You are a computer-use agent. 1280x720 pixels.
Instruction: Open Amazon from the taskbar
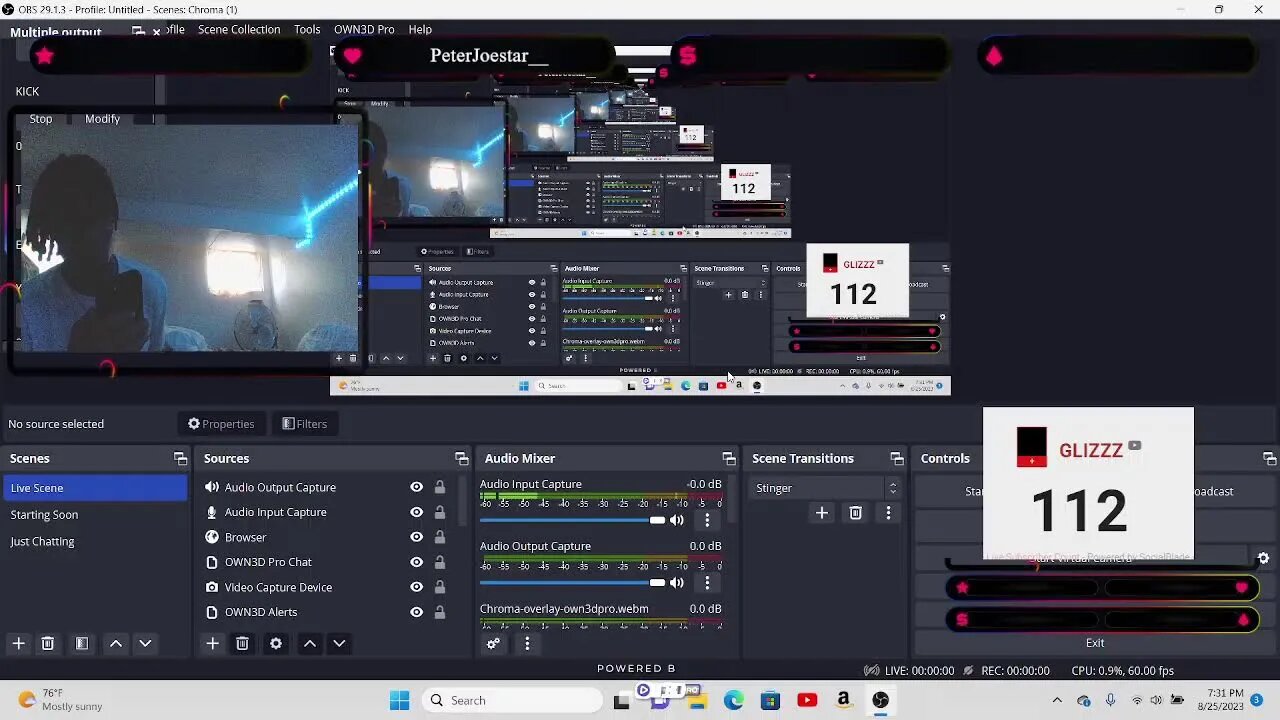click(x=844, y=700)
